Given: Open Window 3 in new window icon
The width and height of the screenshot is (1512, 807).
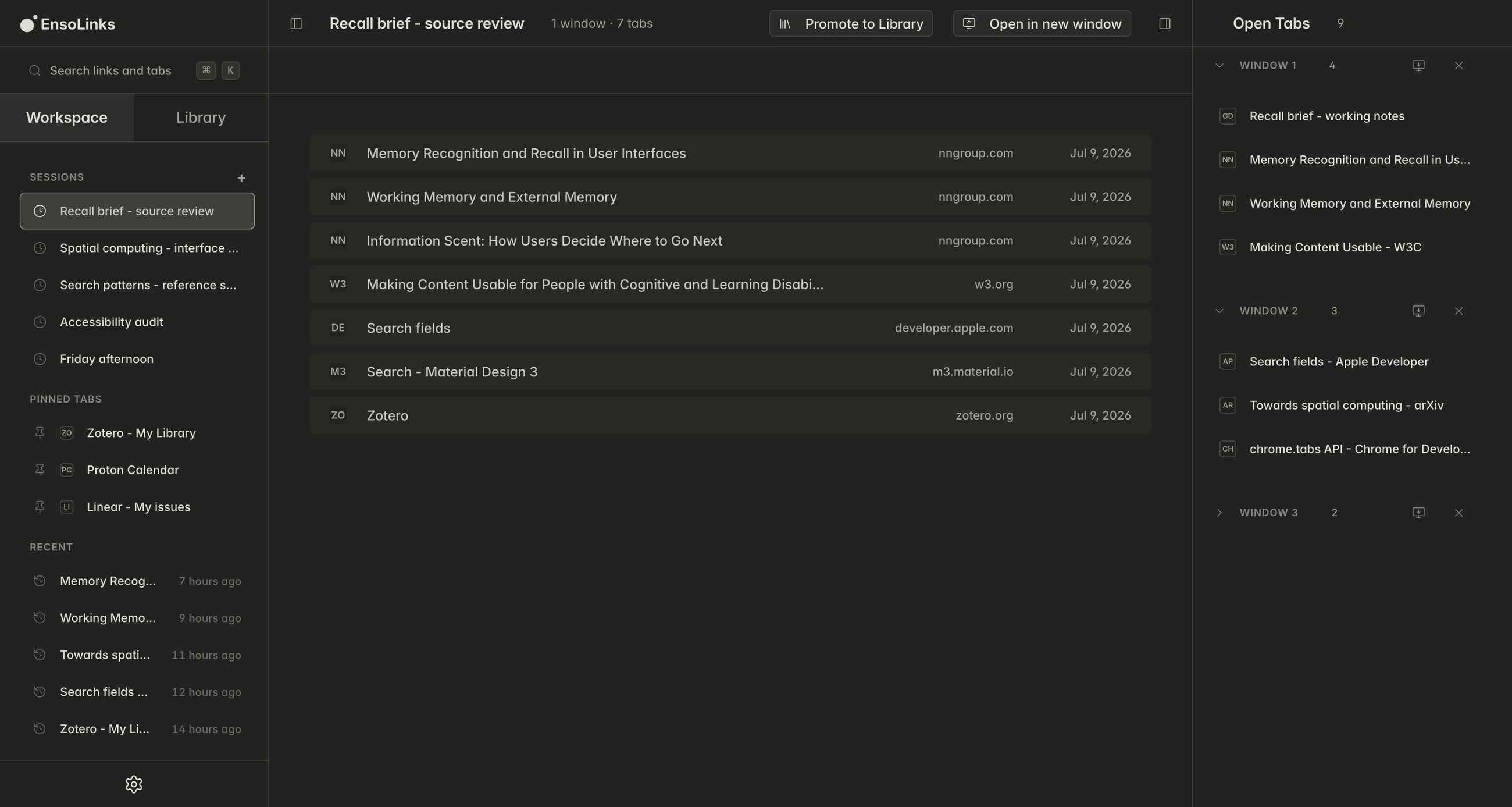Looking at the screenshot, I should [1418, 513].
